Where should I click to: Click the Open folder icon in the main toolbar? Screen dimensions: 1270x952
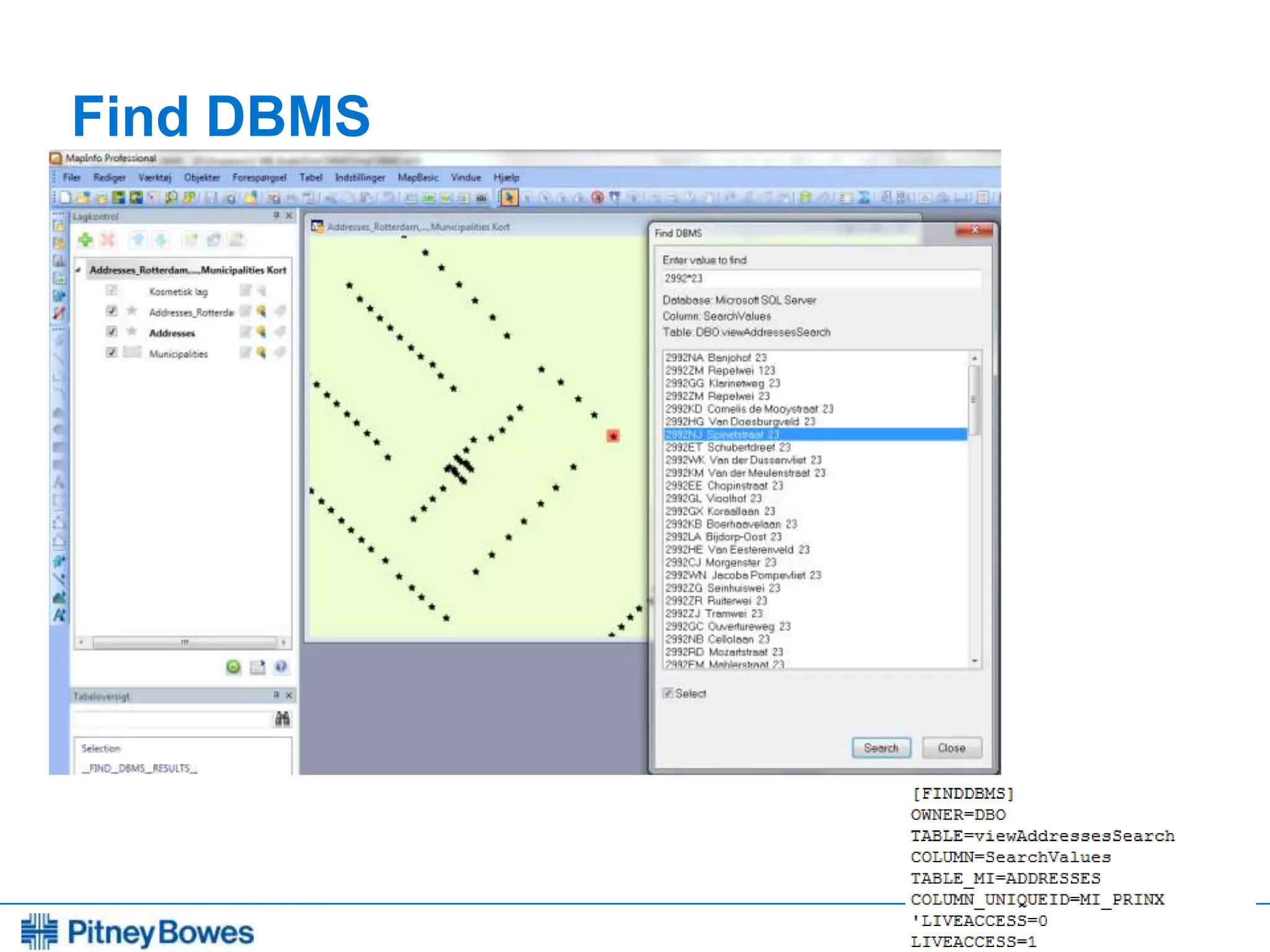point(83,198)
